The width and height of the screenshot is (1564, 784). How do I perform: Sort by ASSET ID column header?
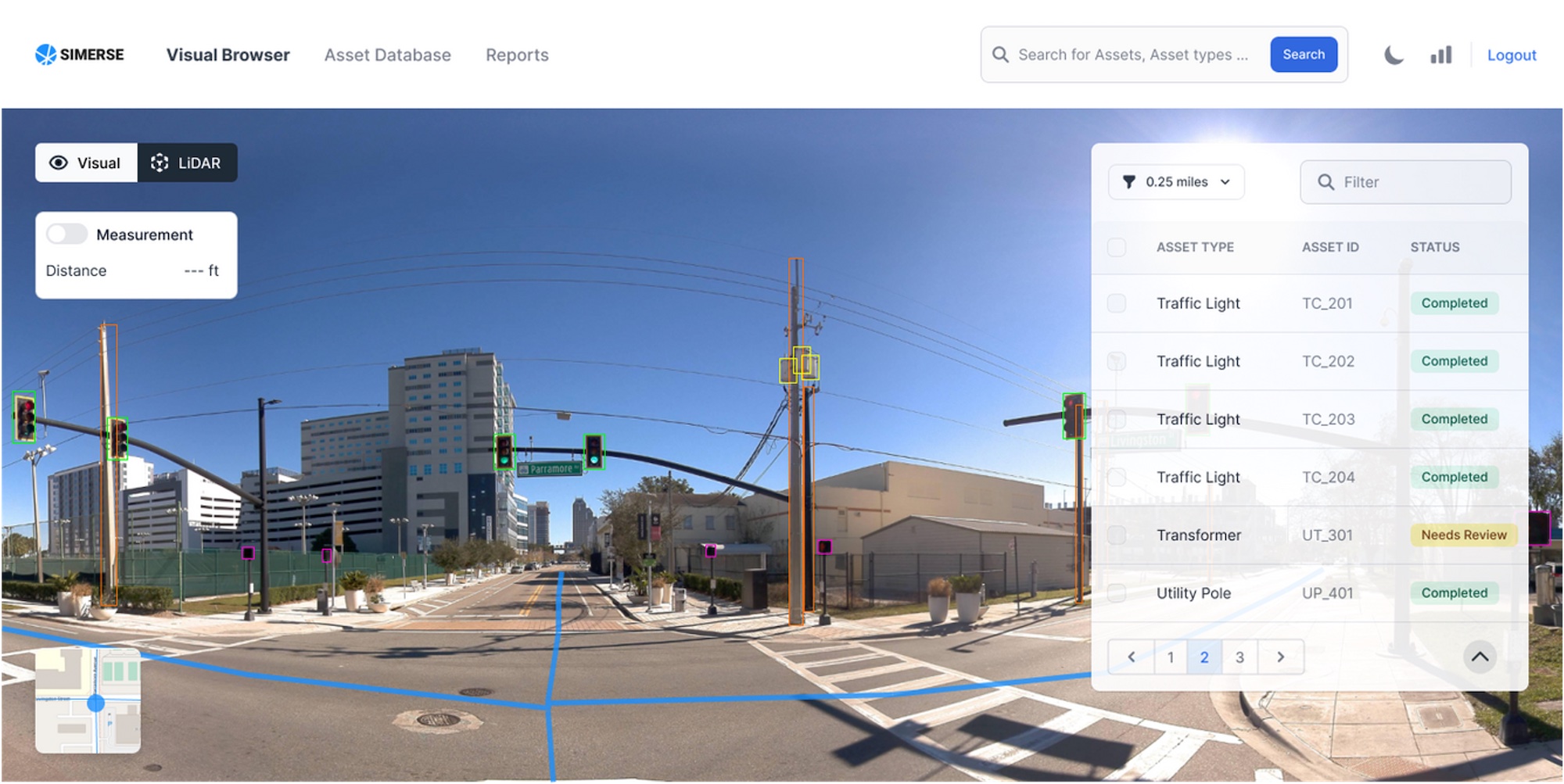pyautogui.click(x=1330, y=247)
